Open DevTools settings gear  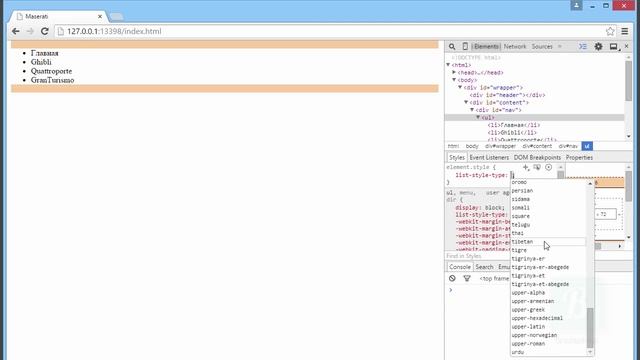tap(598, 47)
